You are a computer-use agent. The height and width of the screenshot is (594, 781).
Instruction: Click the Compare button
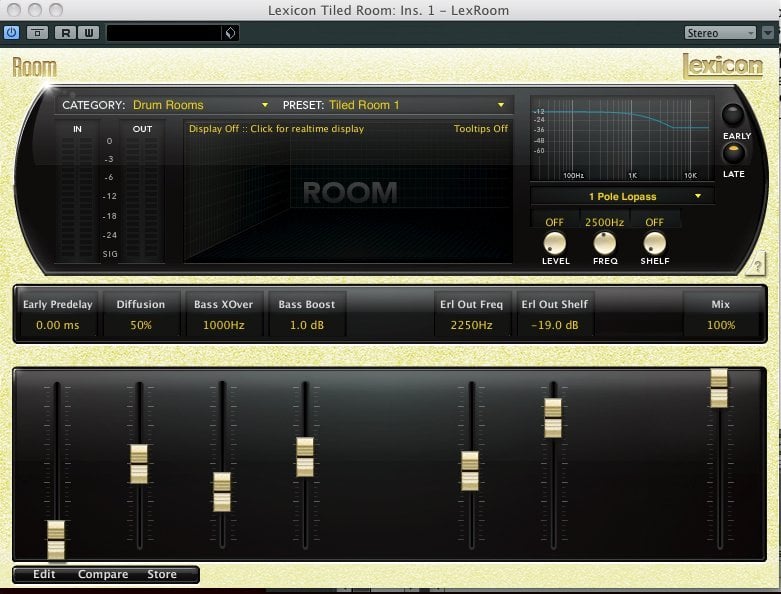click(x=103, y=574)
